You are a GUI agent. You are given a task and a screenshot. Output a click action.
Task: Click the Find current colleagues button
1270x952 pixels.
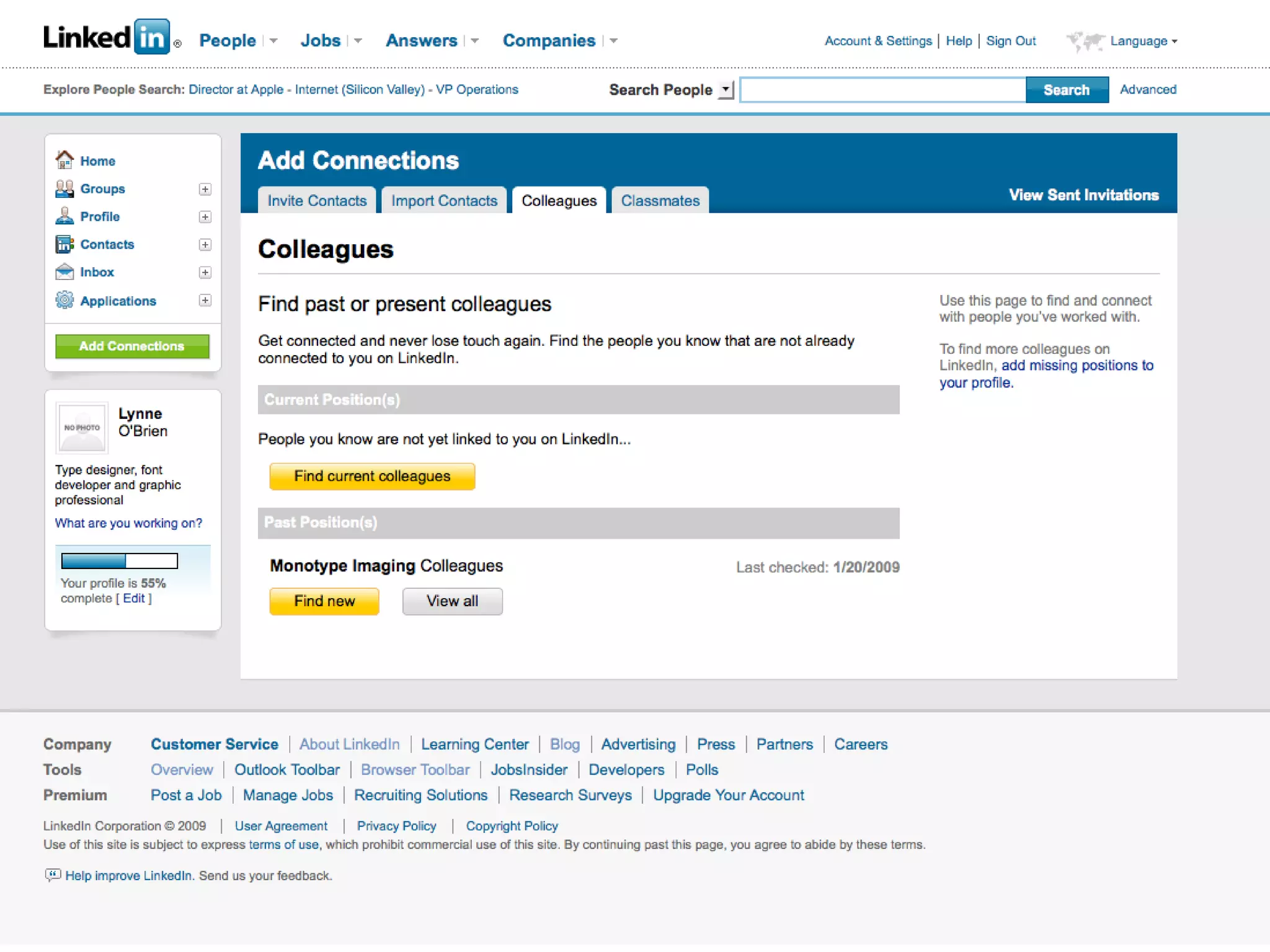pos(372,476)
